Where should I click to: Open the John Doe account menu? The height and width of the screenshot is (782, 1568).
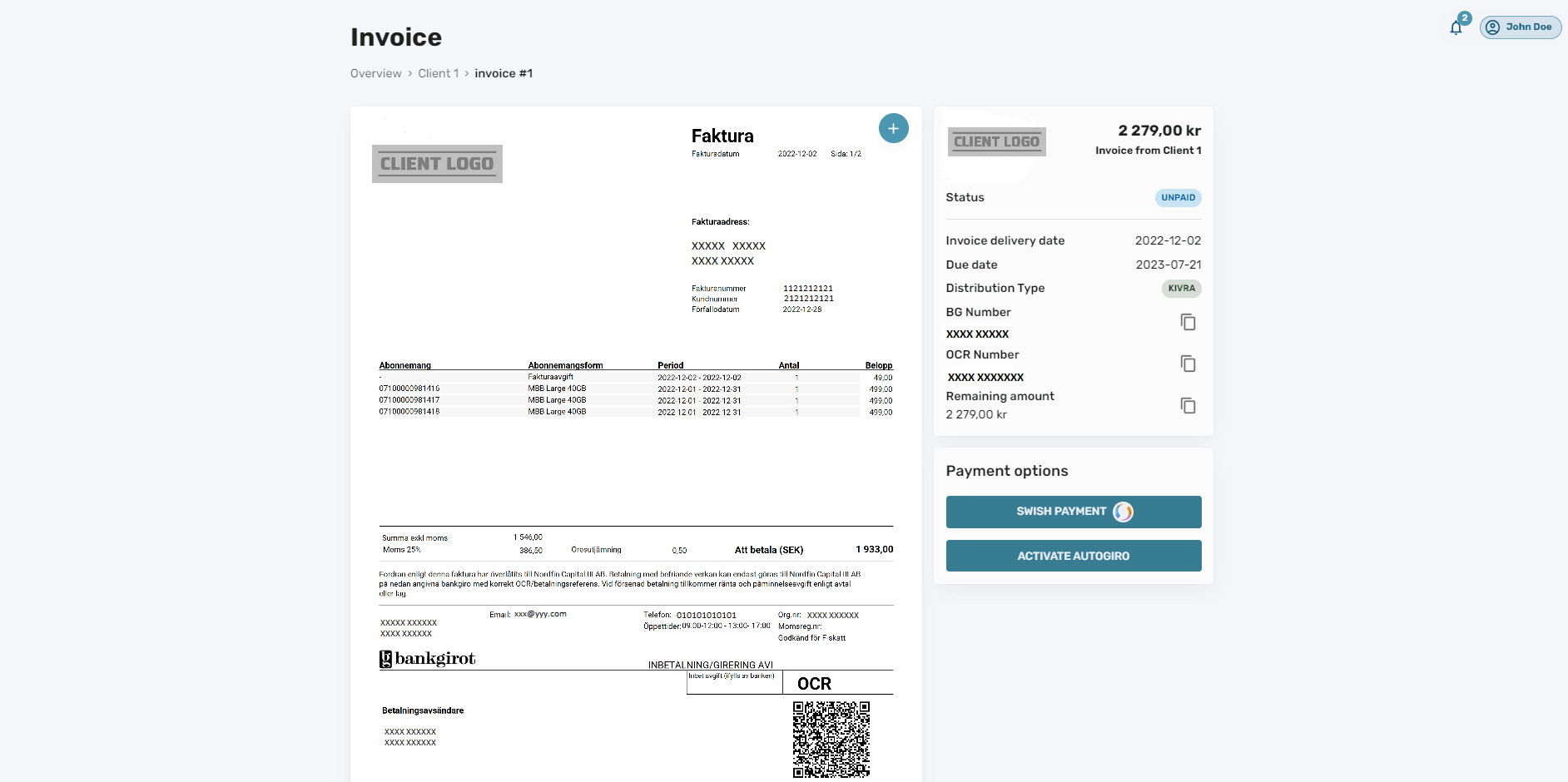coord(1521,27)
